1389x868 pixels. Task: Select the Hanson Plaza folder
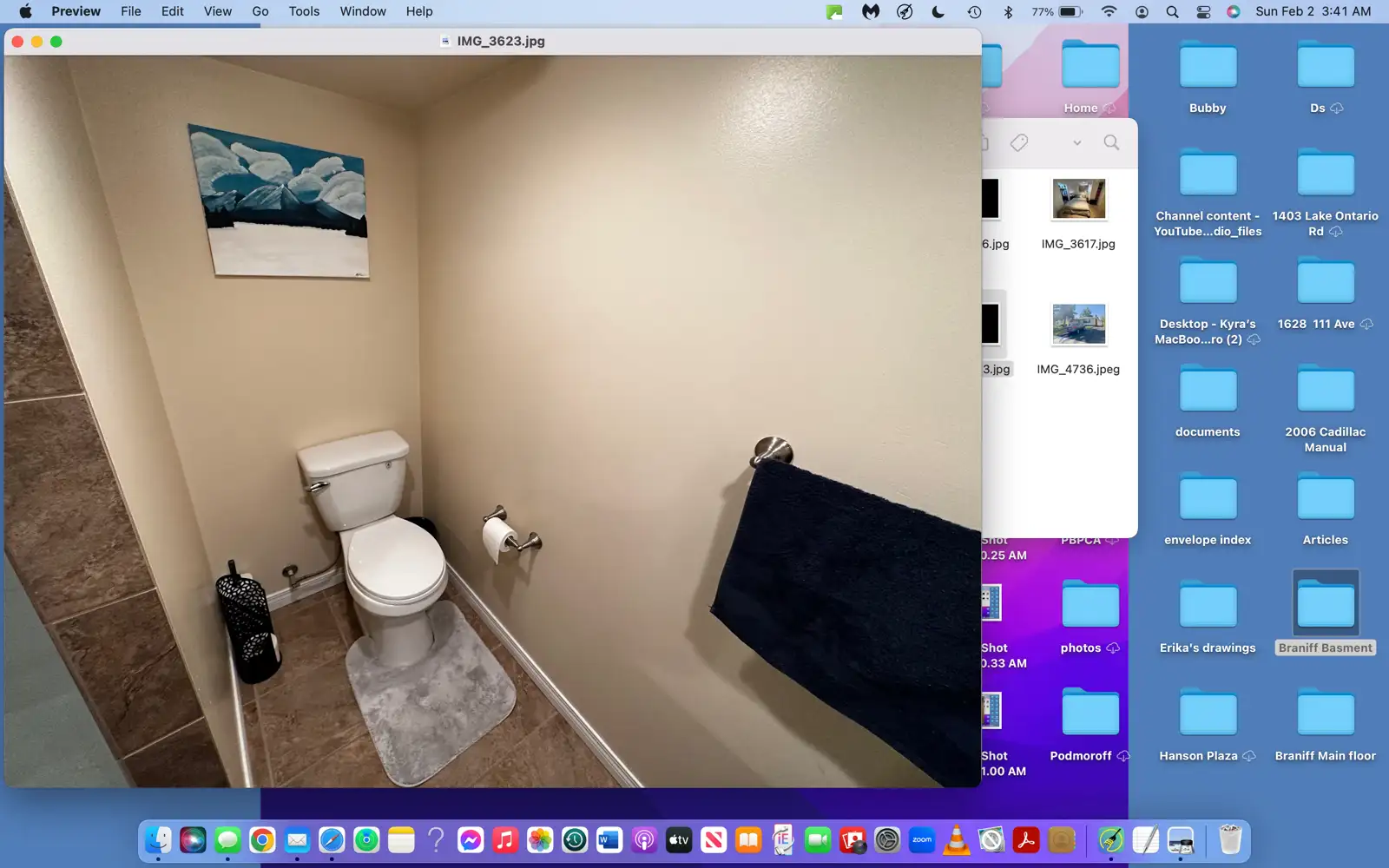1208,722
